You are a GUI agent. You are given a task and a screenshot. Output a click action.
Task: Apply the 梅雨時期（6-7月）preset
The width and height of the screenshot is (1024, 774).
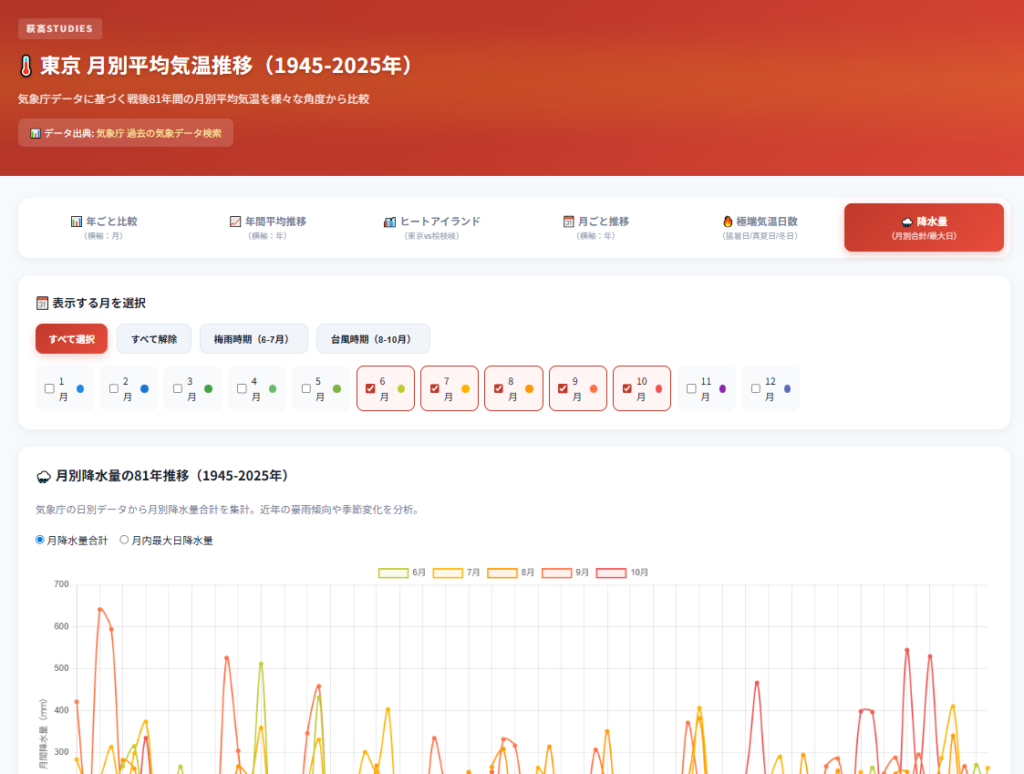[253, 339]
